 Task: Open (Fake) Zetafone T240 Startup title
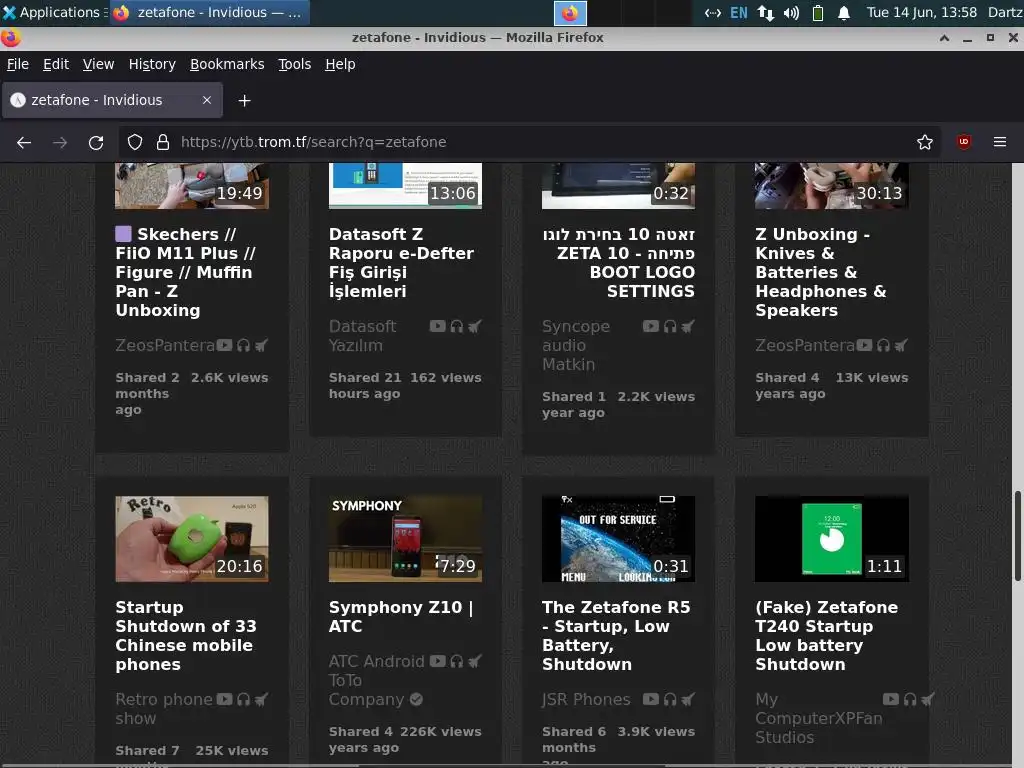(826, 635)
